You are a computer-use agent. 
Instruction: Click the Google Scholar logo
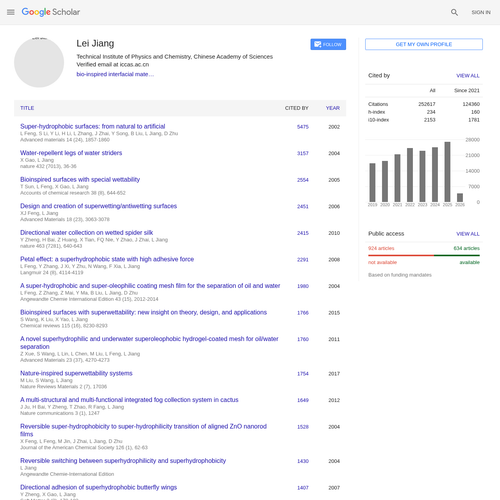click(51, 12)
